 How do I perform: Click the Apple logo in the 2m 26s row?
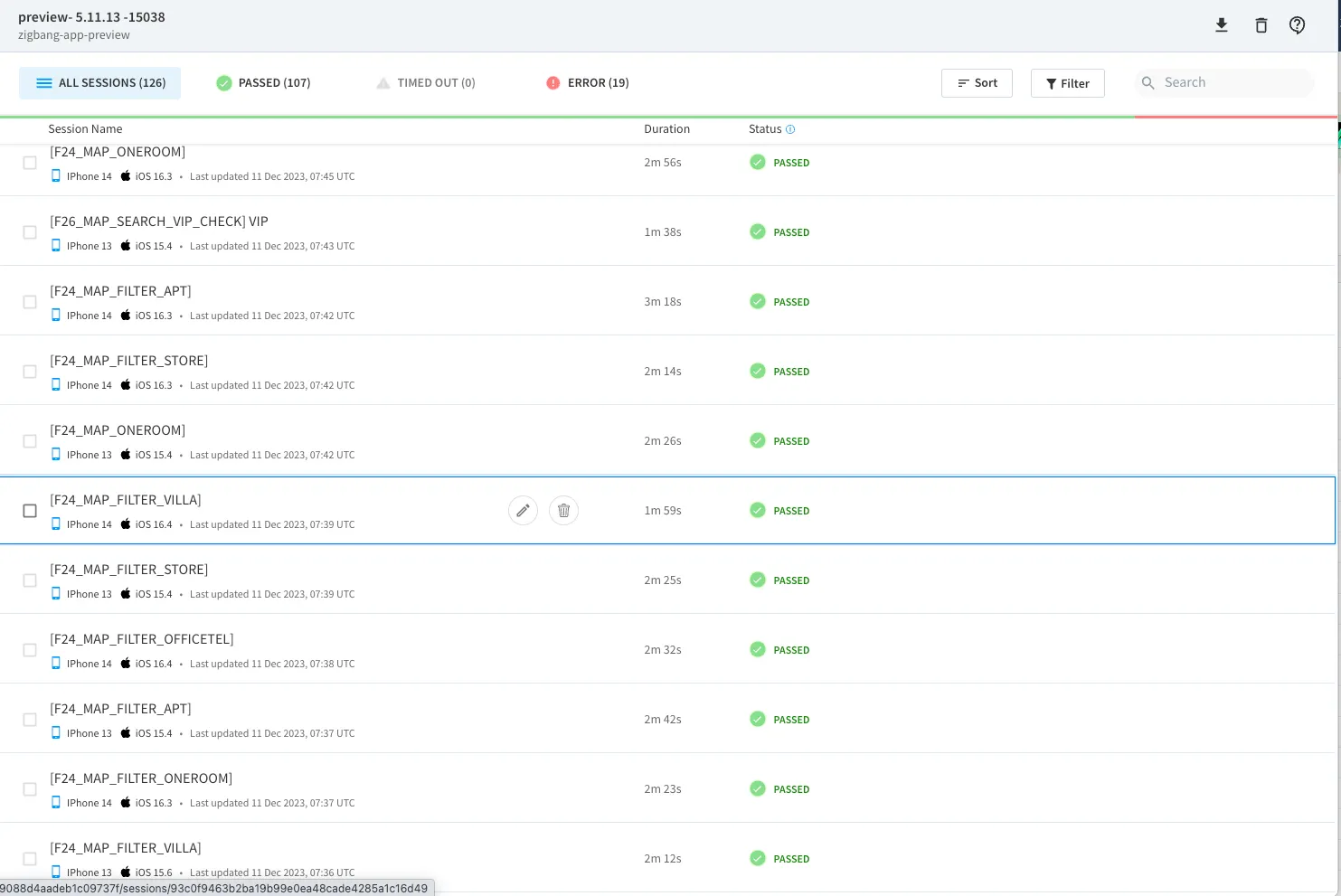pyautogui.click(x=126, y=455)
